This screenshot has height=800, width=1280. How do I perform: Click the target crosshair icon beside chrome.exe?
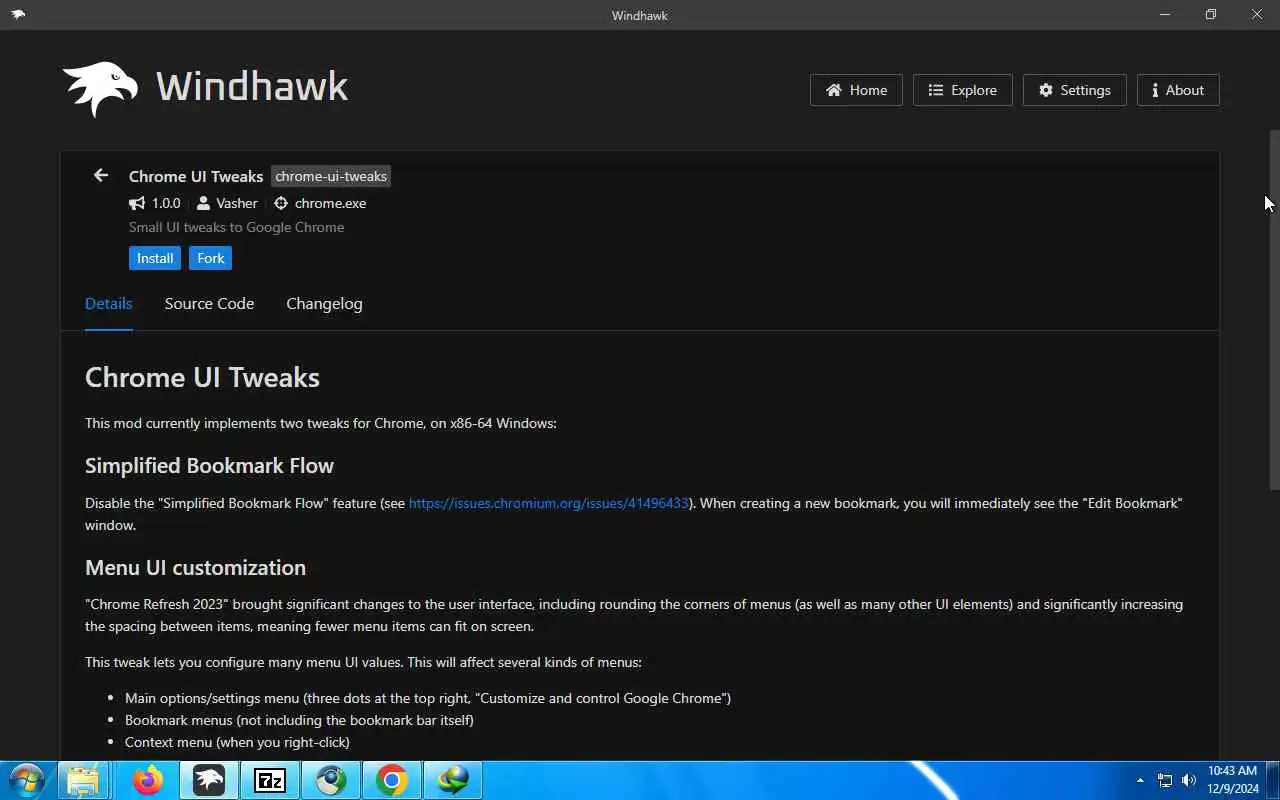click(x=281, y=203)
